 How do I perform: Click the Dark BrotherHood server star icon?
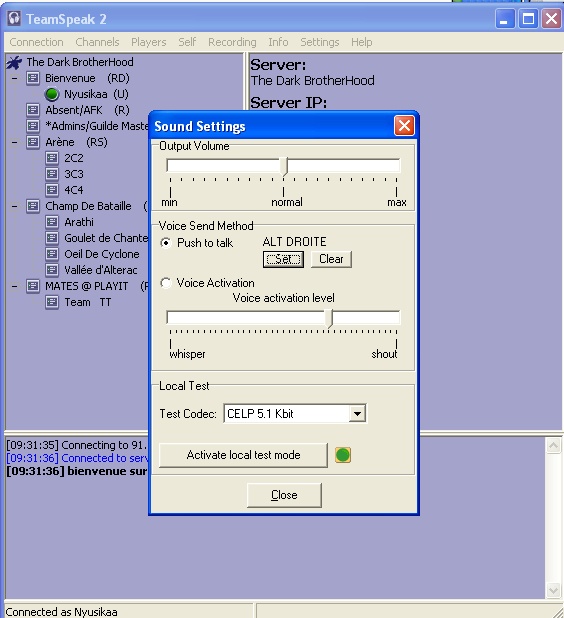14,62
